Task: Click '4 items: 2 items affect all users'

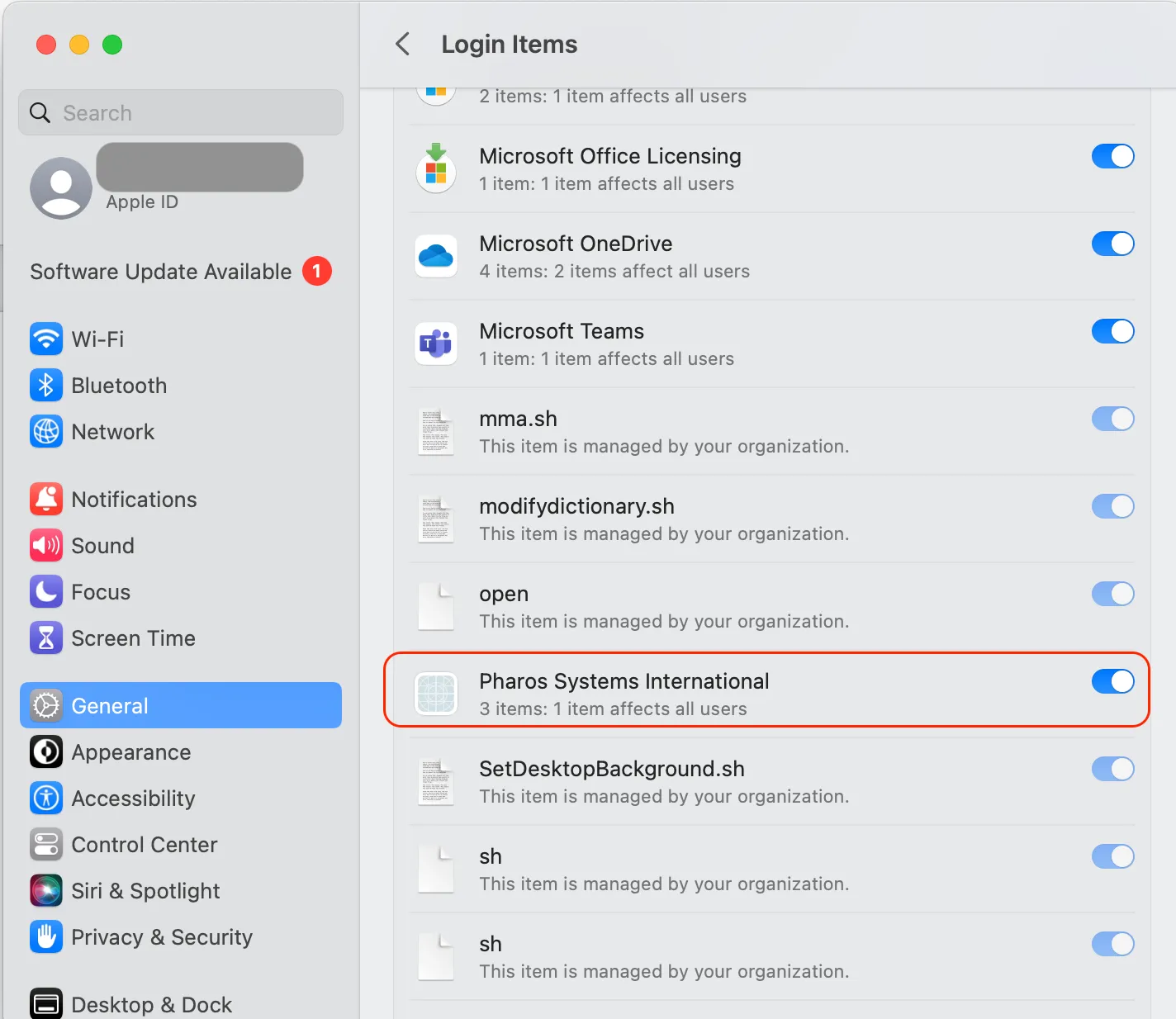Action: coord(614,271)
